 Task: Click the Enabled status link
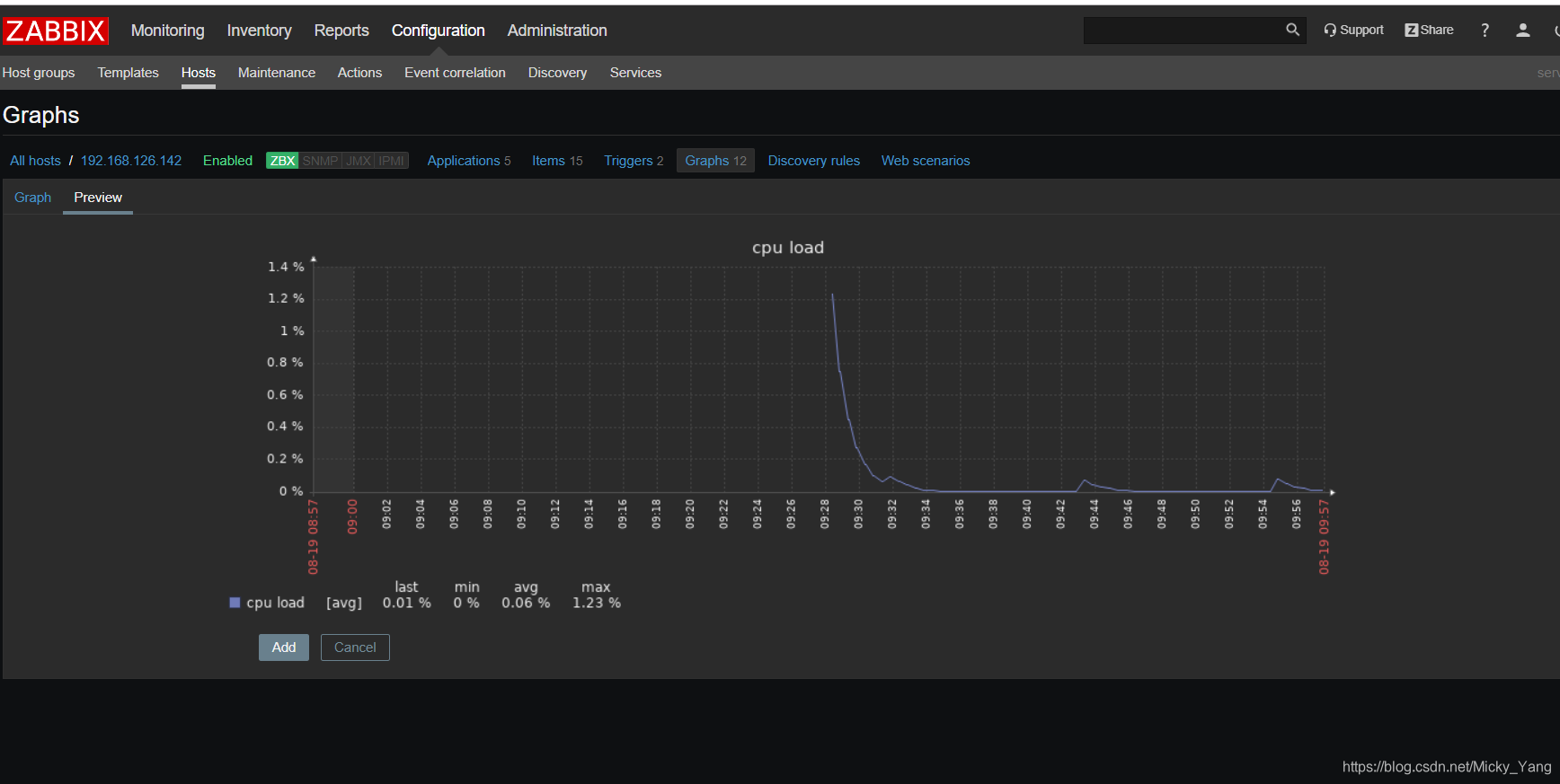tap(227, 161)
